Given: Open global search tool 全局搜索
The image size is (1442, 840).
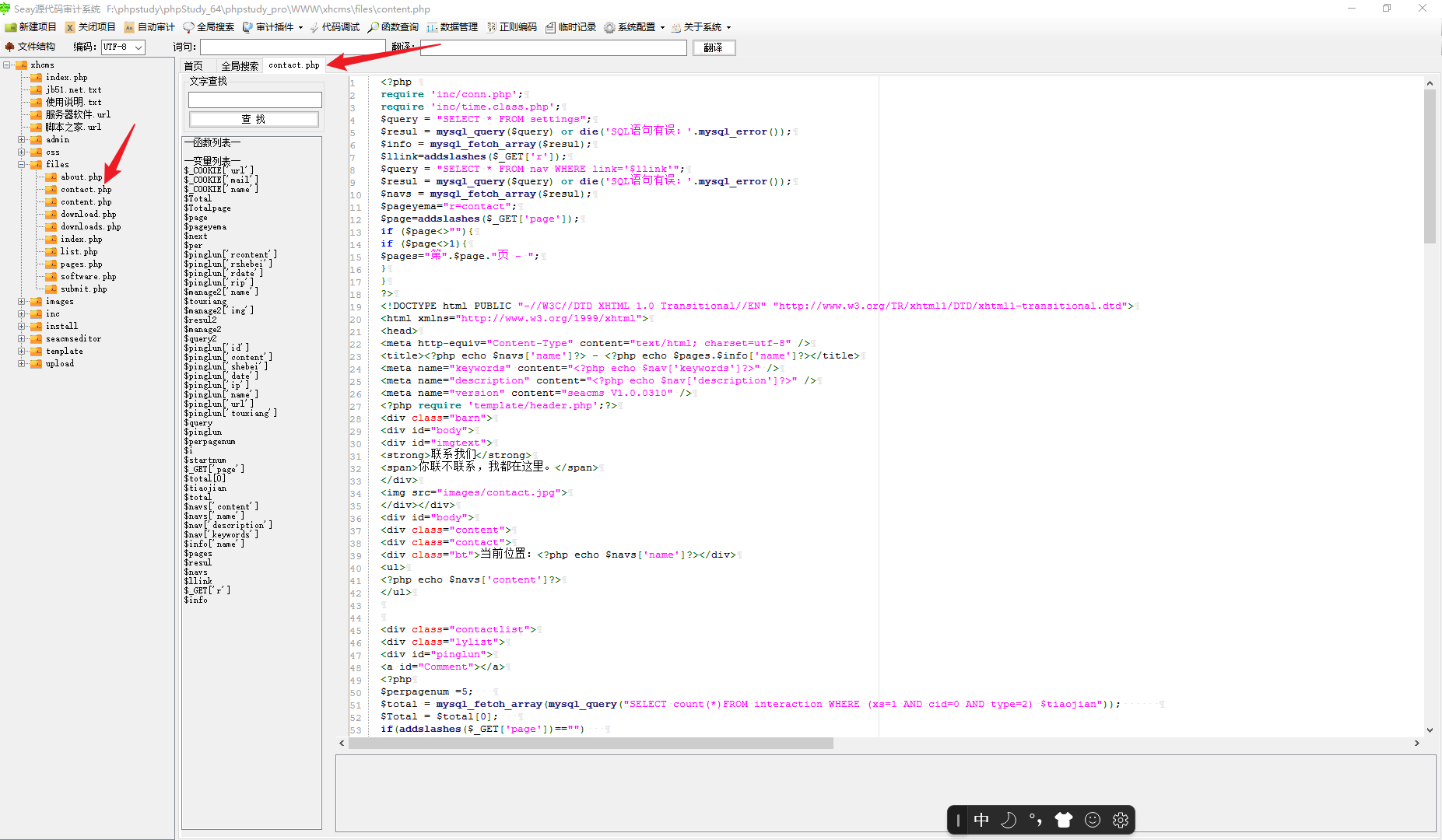Looking at the screenshot, I should click(x=214, y=26).
